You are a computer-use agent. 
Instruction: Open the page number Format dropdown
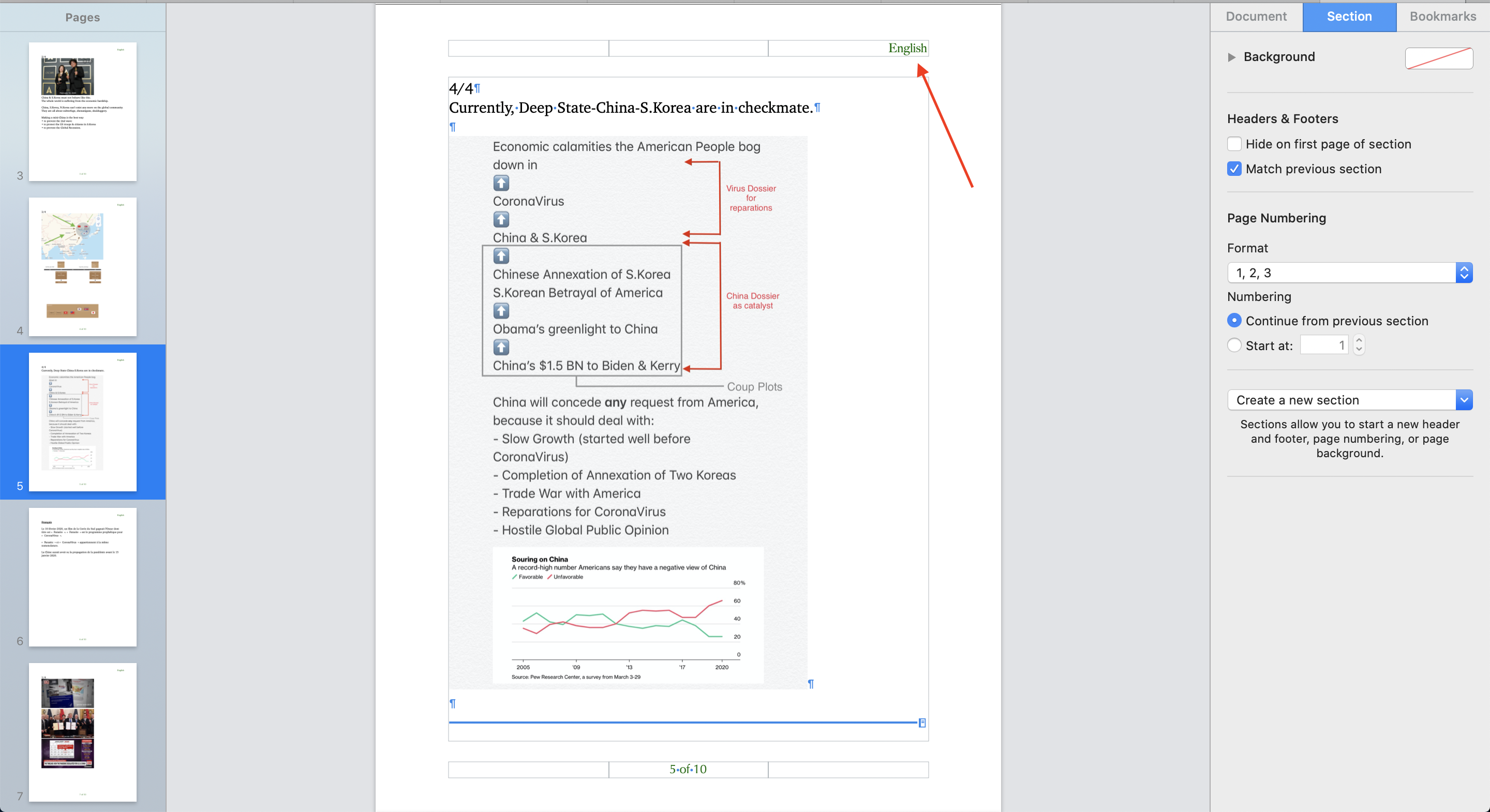1349,273
